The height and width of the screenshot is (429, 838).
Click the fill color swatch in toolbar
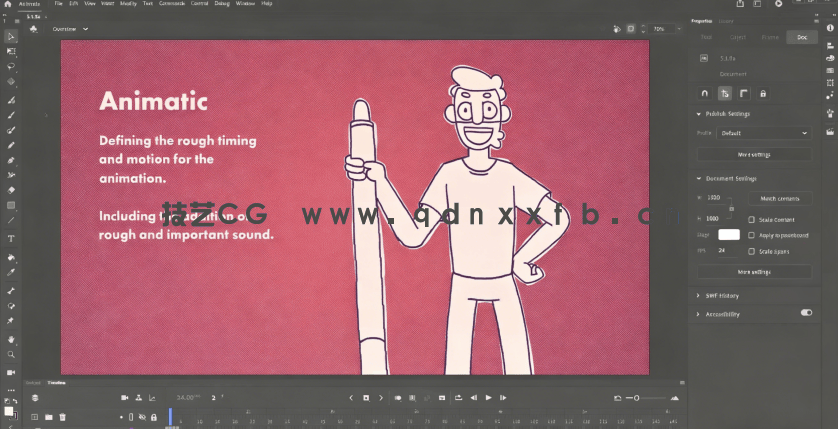click(9, 411)
